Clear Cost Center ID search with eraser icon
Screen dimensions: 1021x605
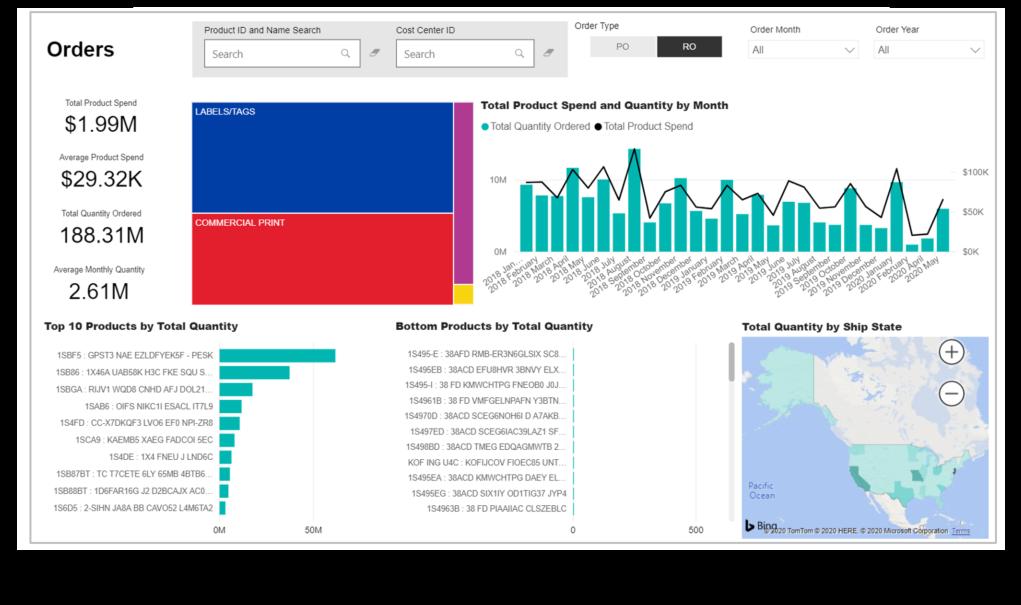tap(549, 53)
